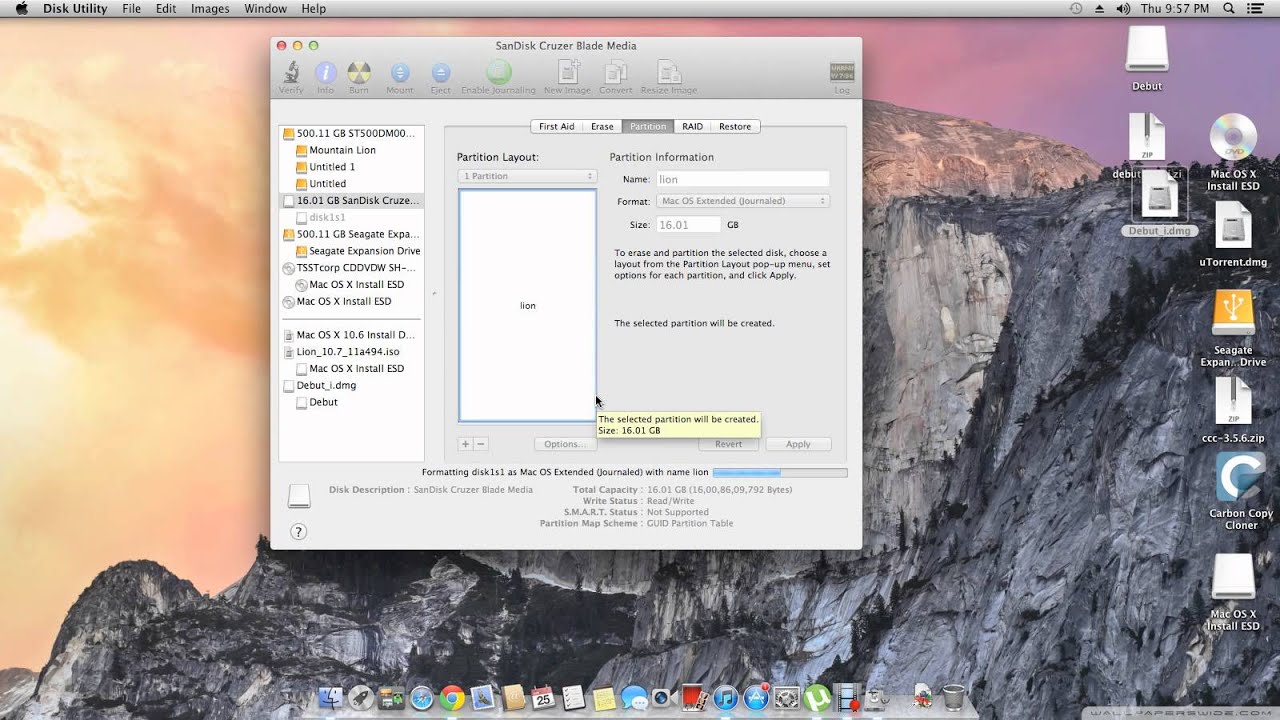1280x720 pixels.
Task: Select TSSTcorp CDDVDW drive in sidebar
Action: 351,268
